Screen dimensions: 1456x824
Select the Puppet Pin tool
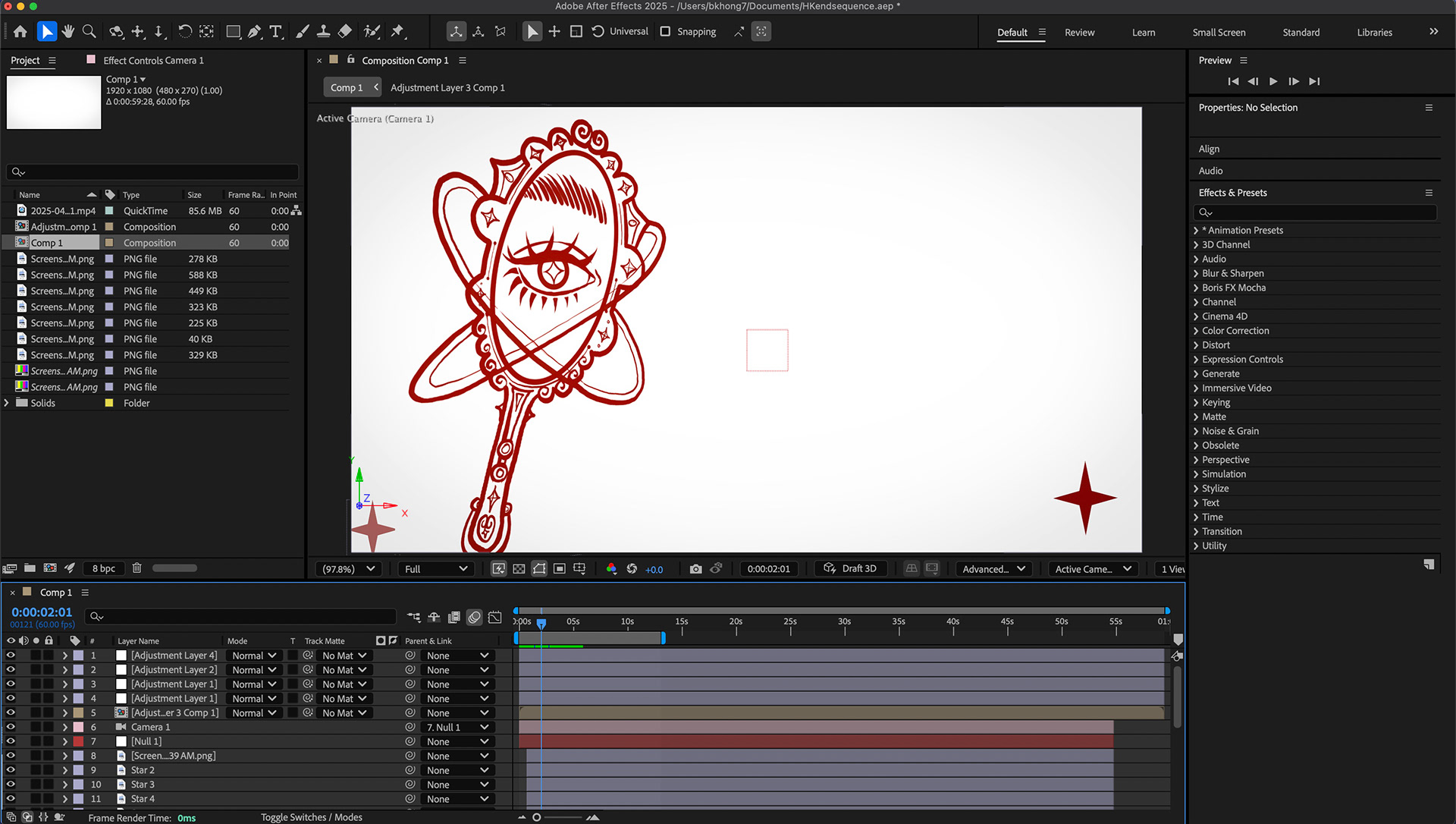[397, 31]
